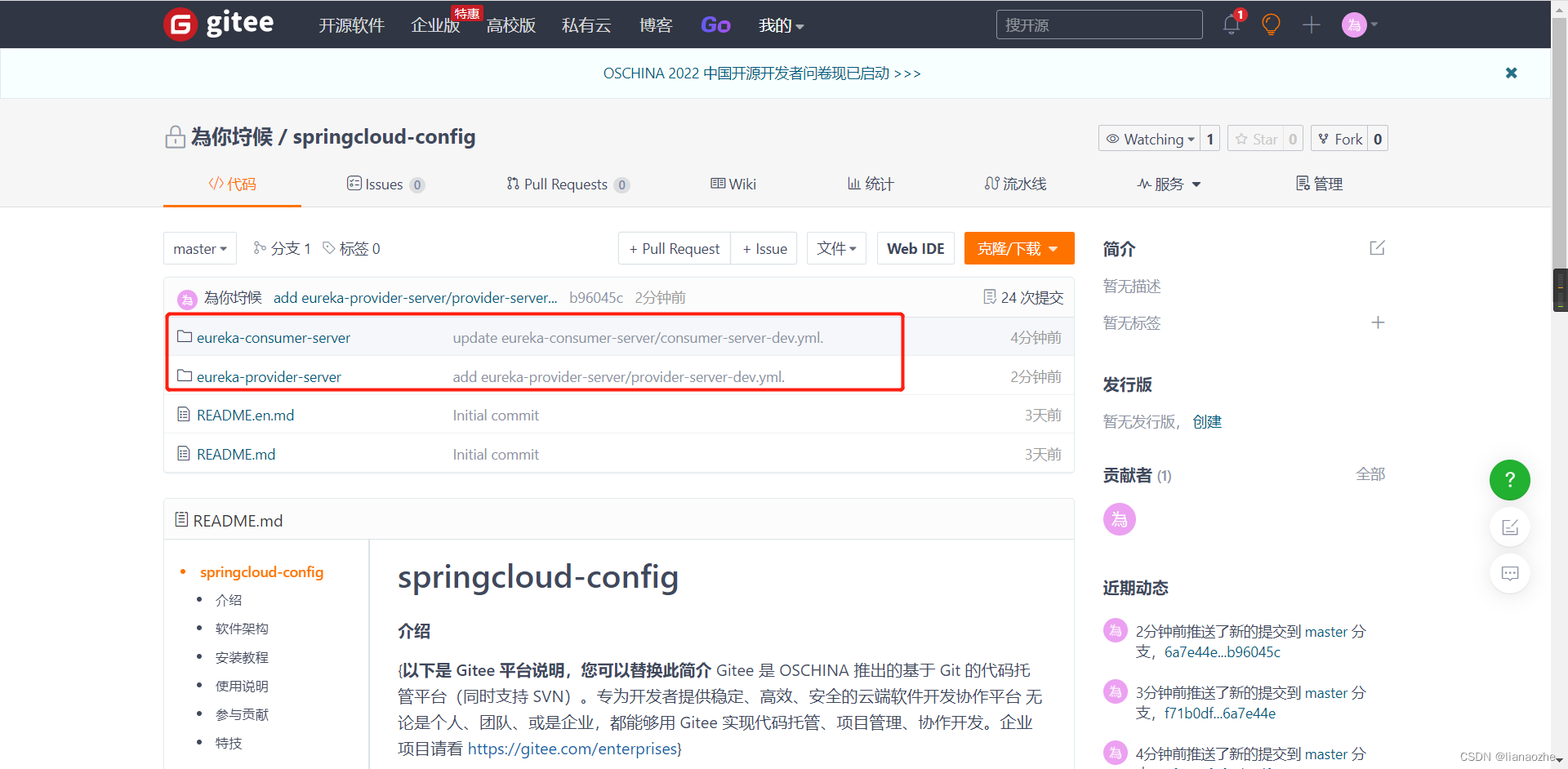Click the commit hash b96045c
The width and height of the screenshot is (1568, 769).
tap(596, 297)
